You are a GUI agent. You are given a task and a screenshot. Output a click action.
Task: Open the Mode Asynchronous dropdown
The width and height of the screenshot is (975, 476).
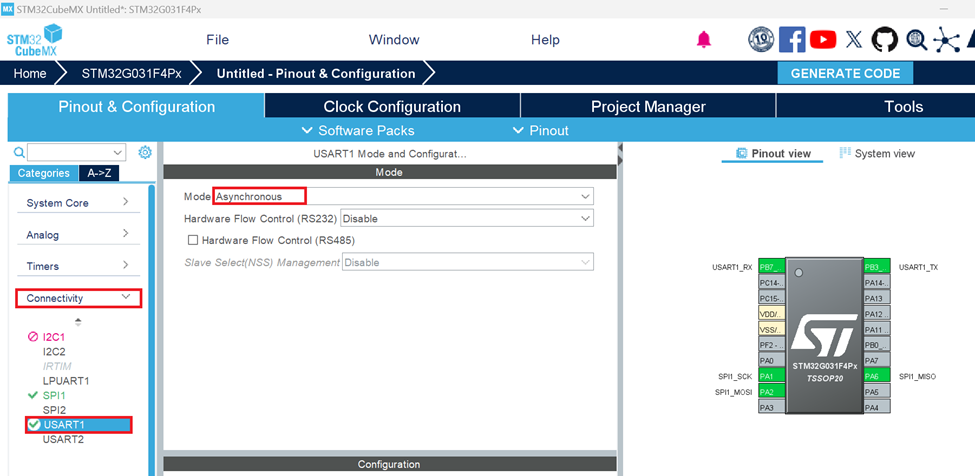pyautogui.click(x=404, y=196)
